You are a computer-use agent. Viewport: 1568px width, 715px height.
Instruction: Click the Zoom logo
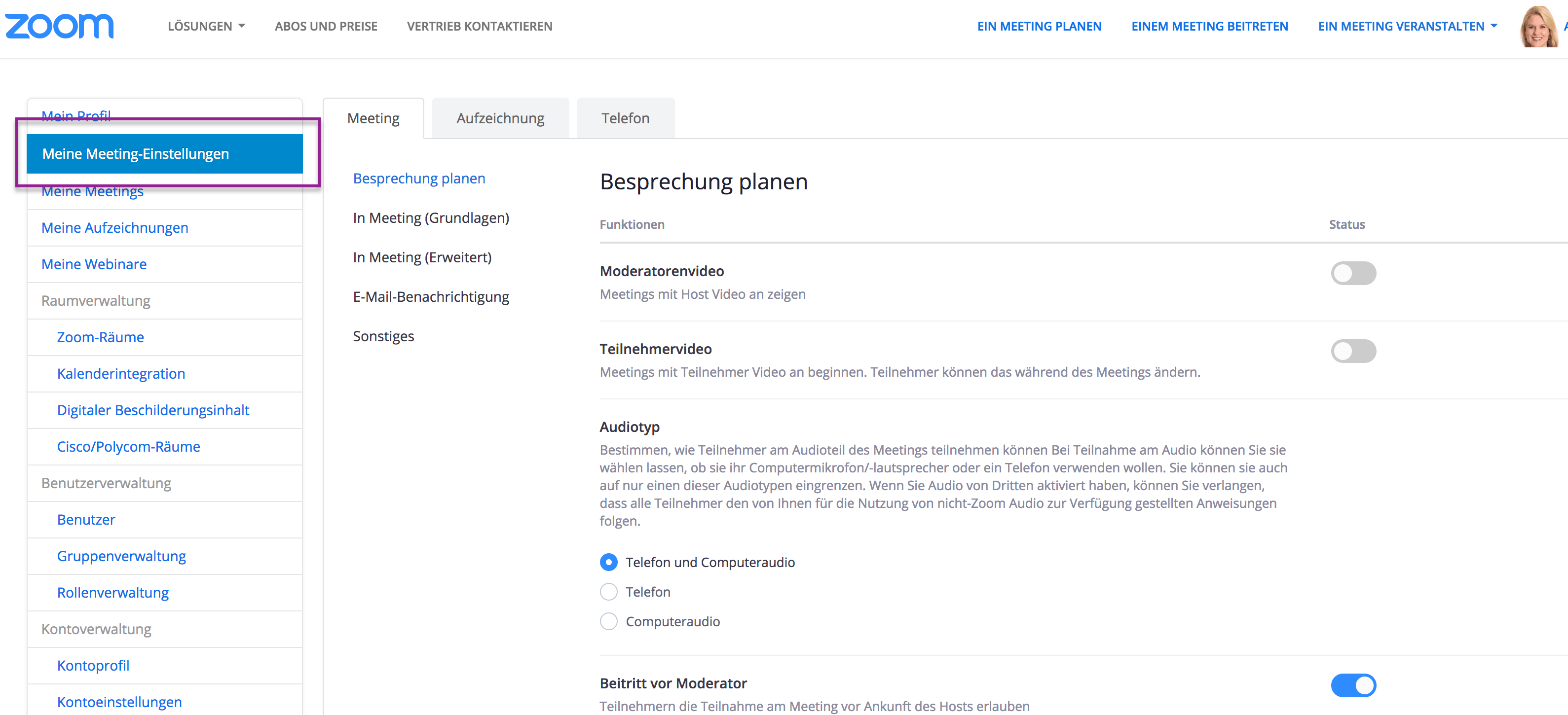(59, 26)
